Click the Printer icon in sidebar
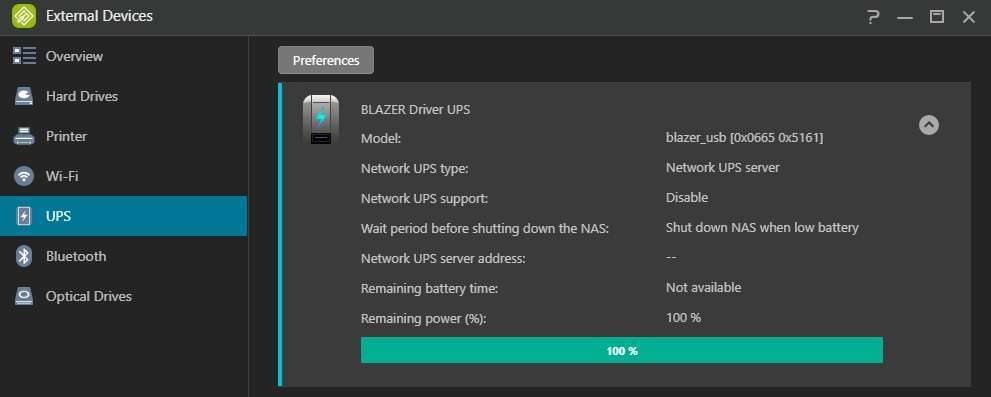 click(24, 136)
